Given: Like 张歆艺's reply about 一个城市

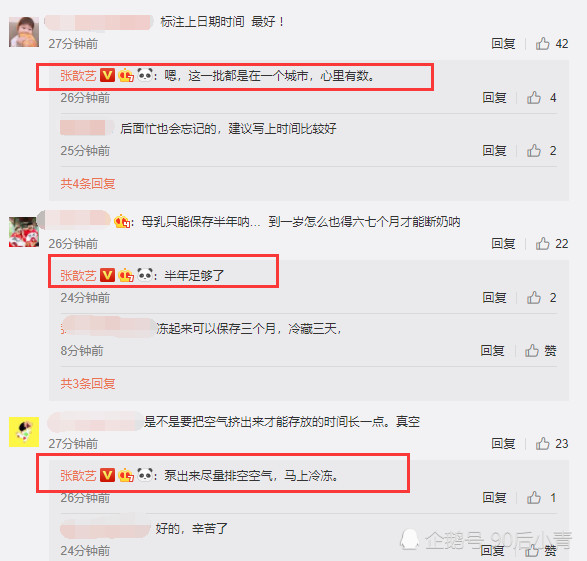Looking at the screenshot, I should pos(534,98).
